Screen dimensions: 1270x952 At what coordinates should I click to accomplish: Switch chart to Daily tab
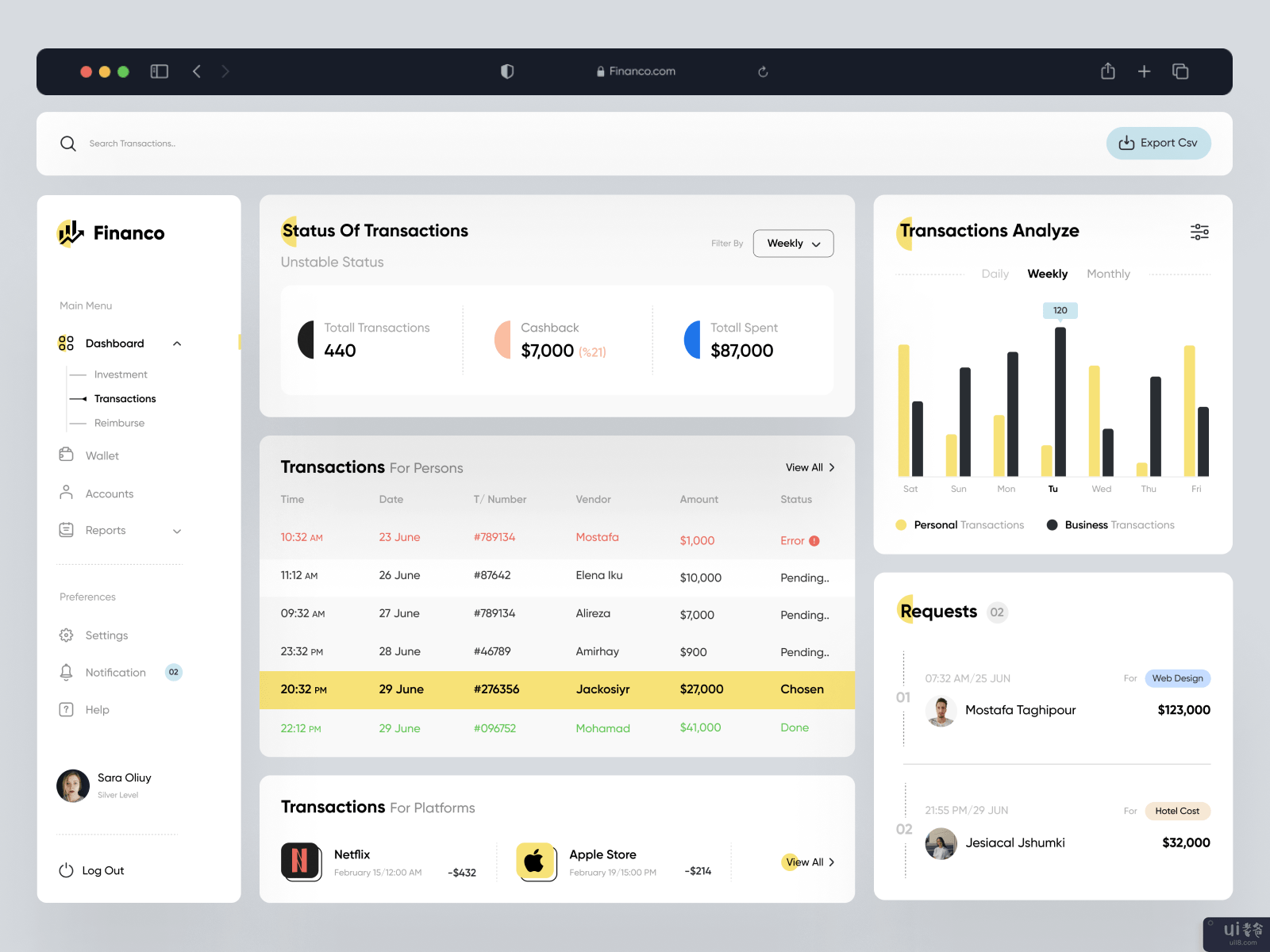tap(995, 274)
